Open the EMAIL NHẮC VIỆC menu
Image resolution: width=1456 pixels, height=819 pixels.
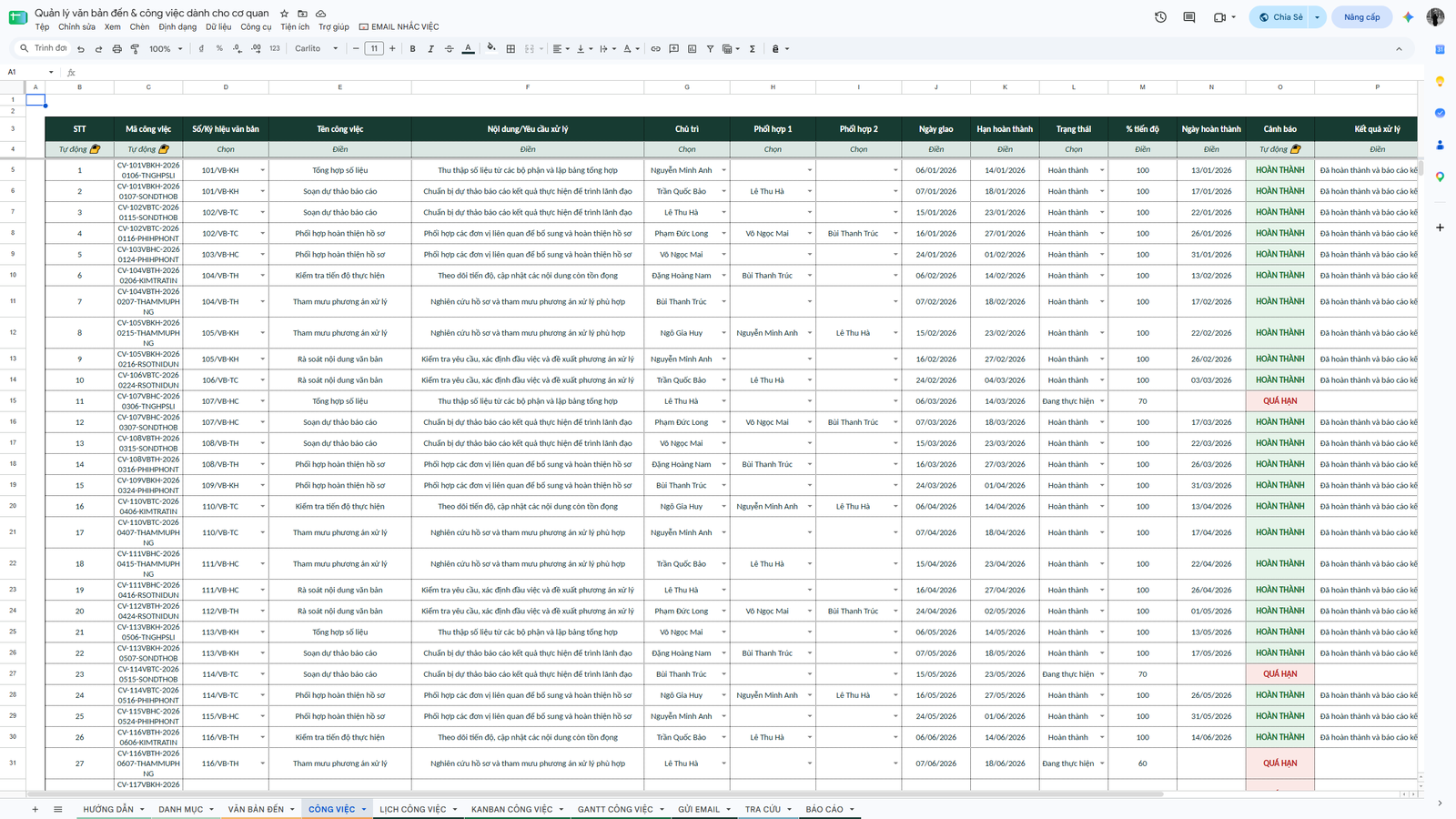tap(399, 27)
